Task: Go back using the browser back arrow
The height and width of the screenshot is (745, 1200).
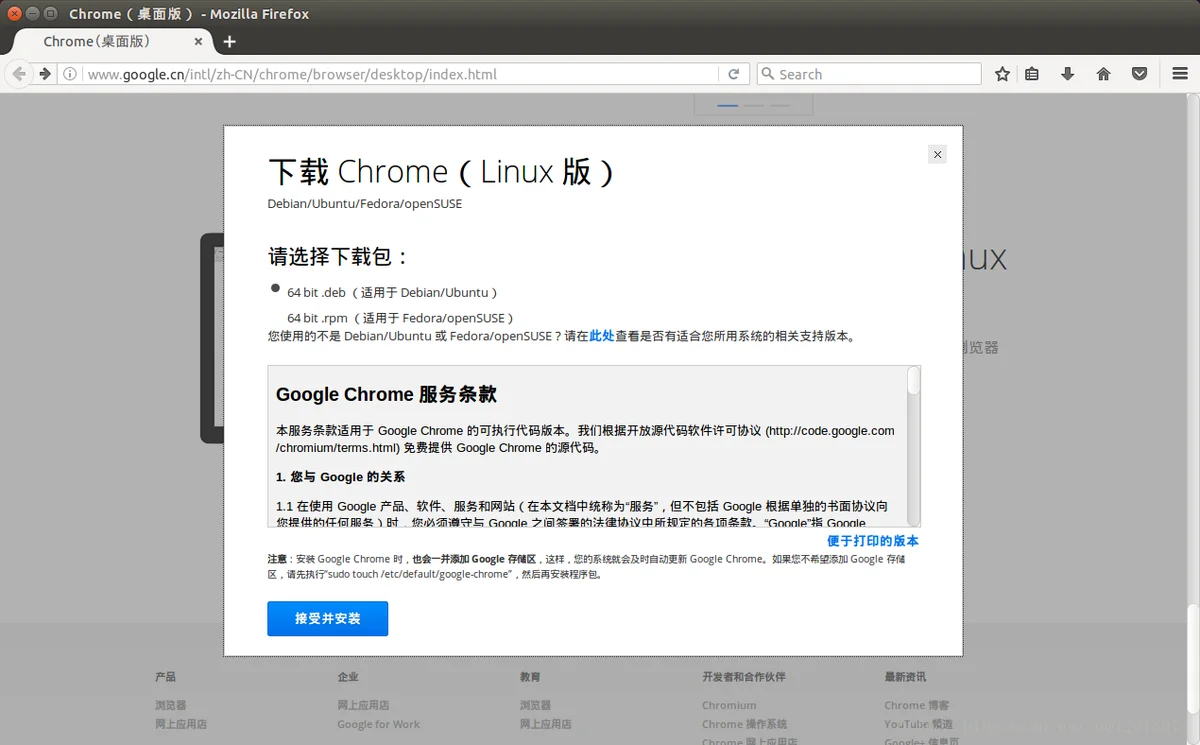Action: [x=19, y=74]
